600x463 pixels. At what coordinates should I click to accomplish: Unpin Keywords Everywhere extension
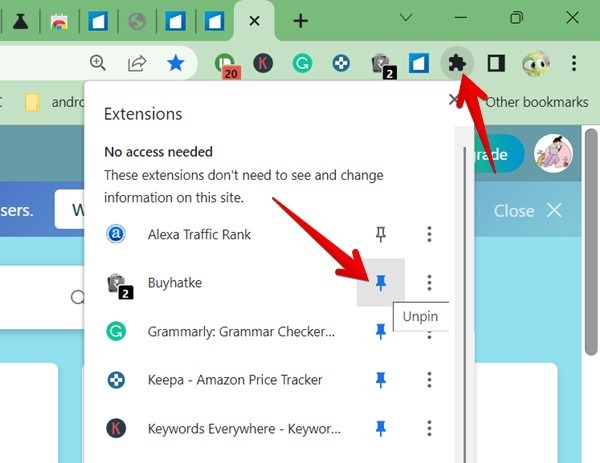click(x=381, y=429)
